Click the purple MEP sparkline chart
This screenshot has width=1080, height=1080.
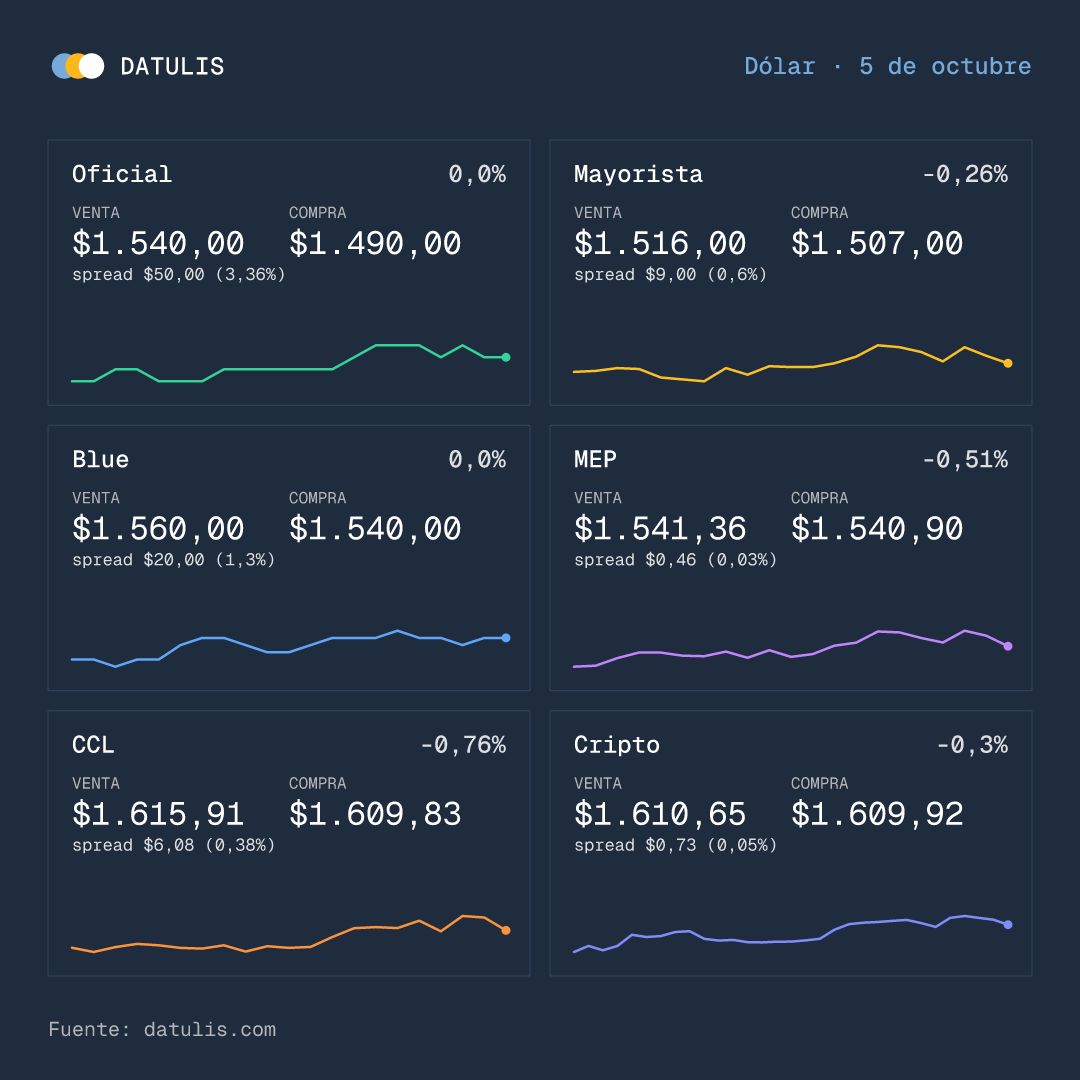coord(791,648)
